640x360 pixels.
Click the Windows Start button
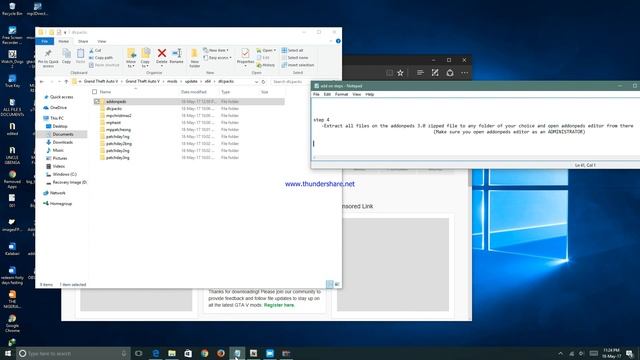(8, 353)
